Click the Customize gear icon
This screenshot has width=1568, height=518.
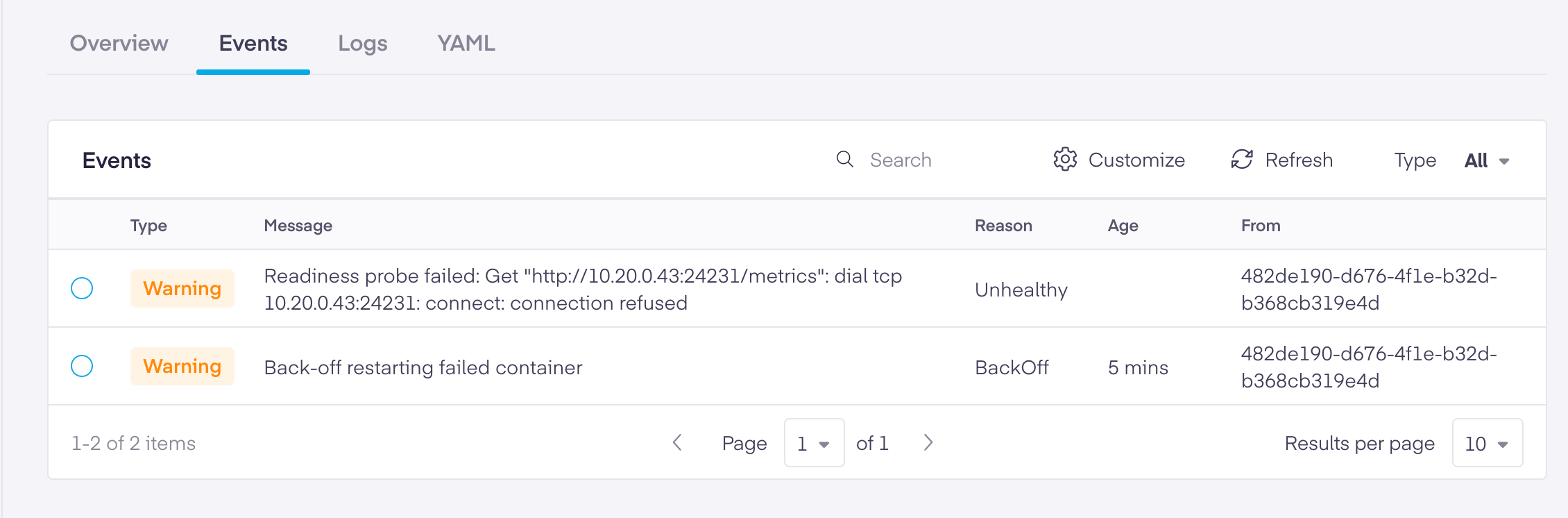[1065, 160]
